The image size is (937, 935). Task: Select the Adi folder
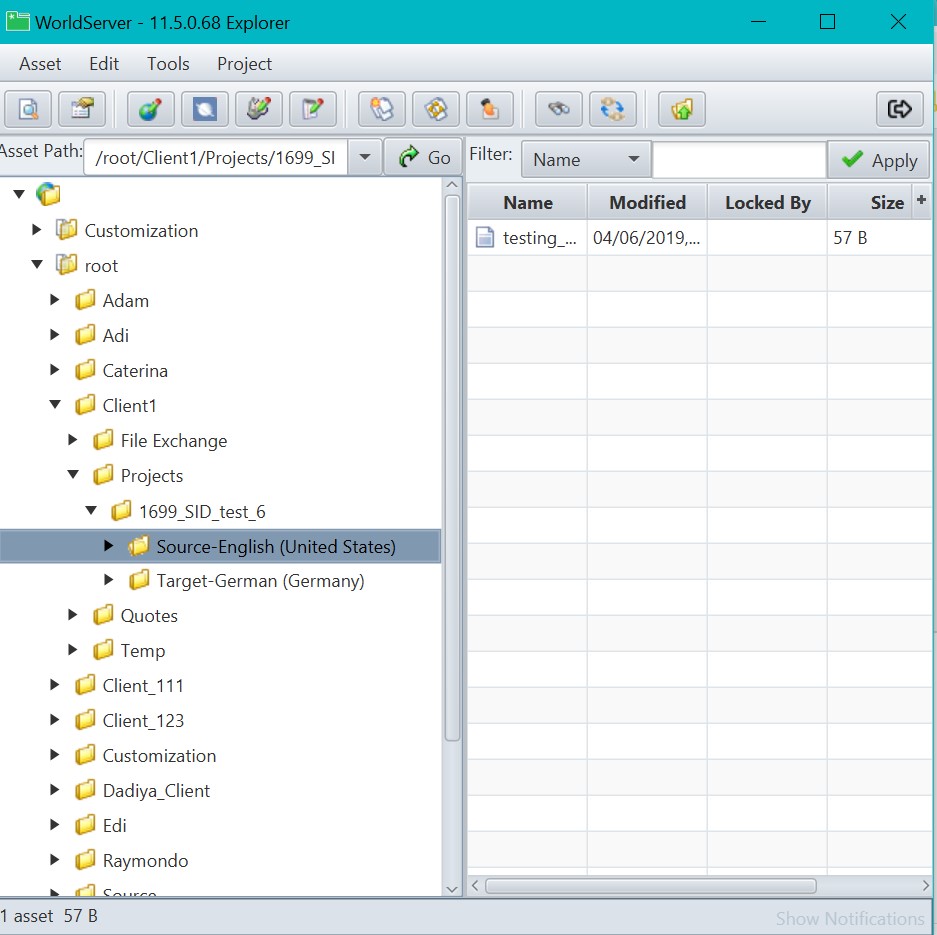click(x=115, y=336)
